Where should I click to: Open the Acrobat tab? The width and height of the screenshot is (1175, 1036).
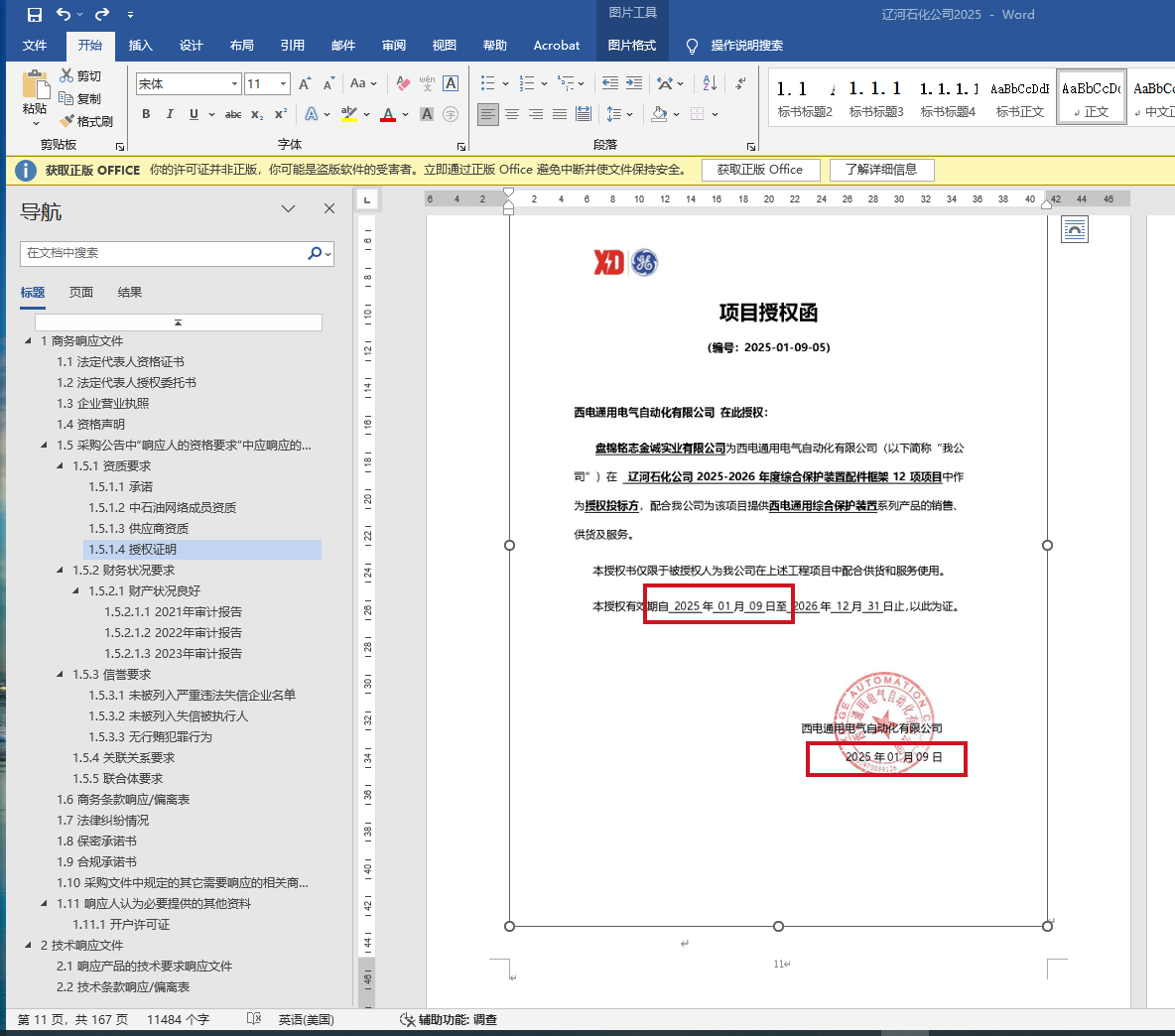click(556, 45)
